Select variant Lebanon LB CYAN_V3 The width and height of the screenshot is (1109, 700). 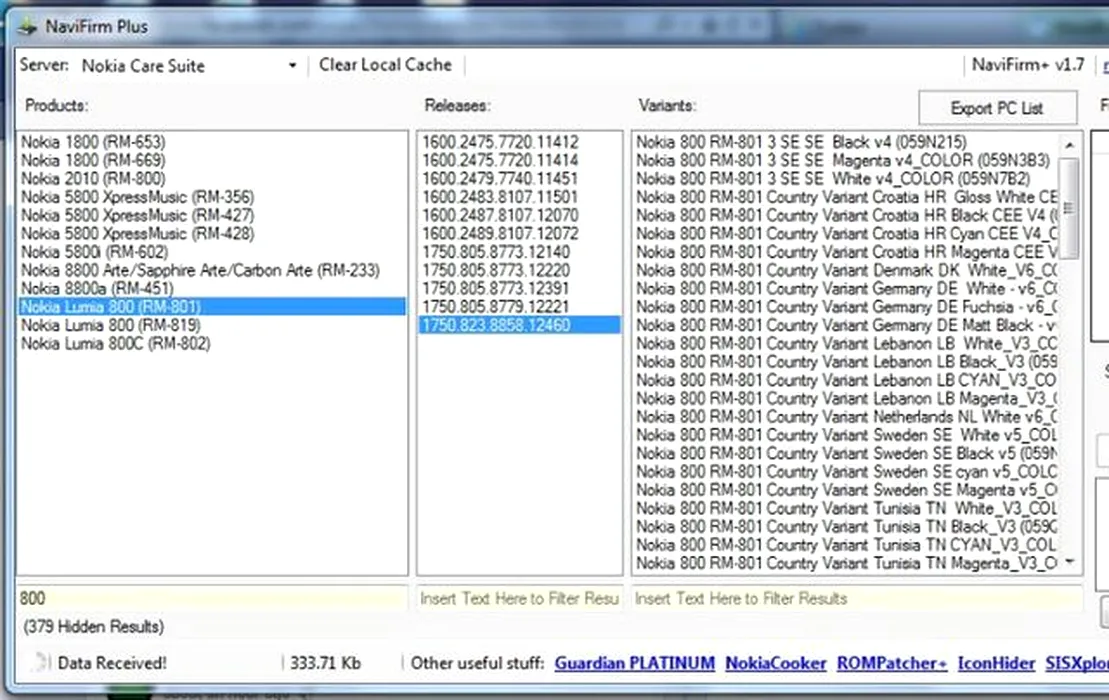(x=847, y=380)
